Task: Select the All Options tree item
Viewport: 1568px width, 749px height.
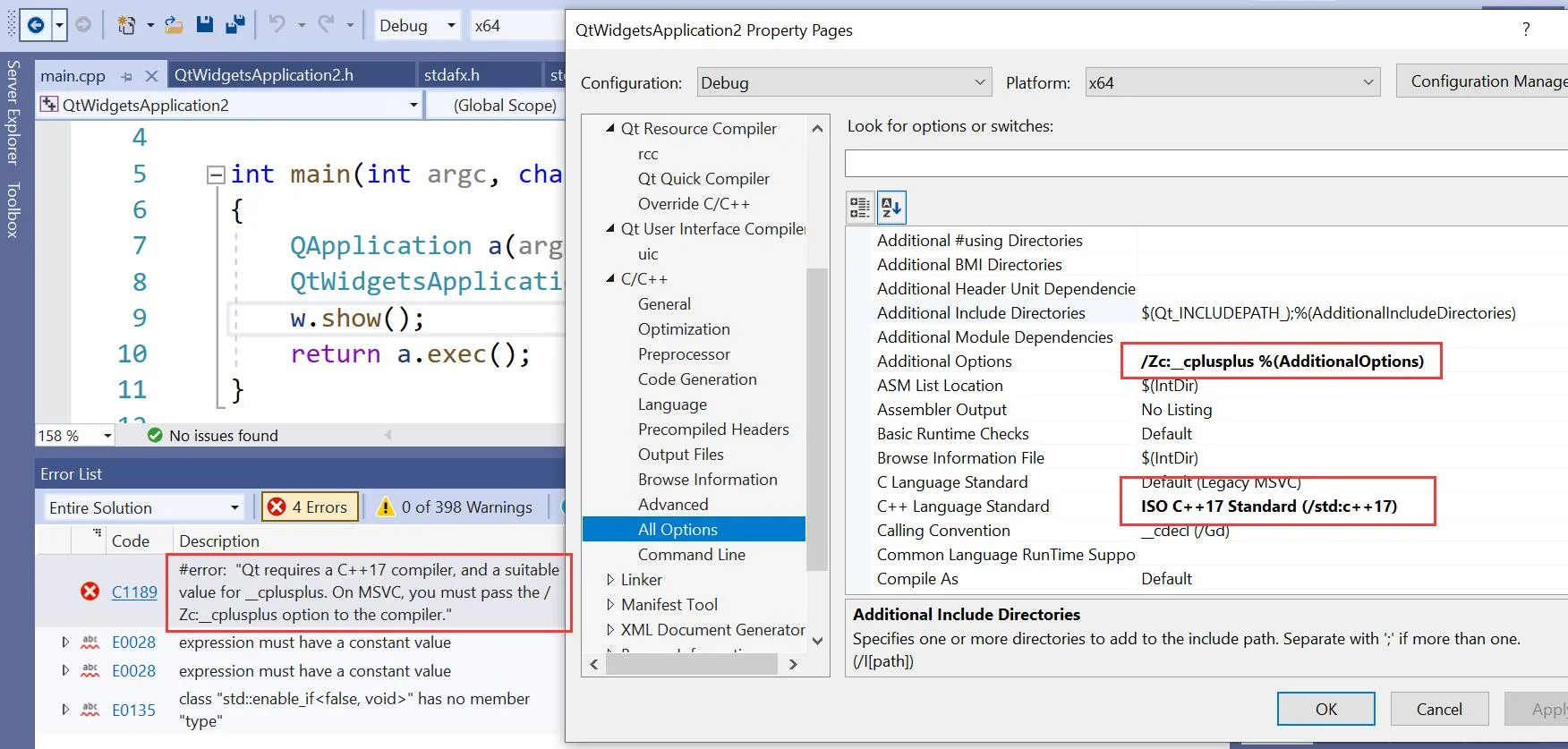Action: [x=694, y=530]
